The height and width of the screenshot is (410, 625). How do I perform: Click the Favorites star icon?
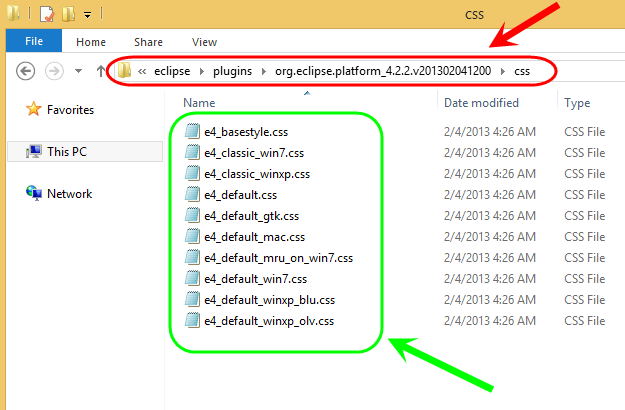tap(33, 109)
